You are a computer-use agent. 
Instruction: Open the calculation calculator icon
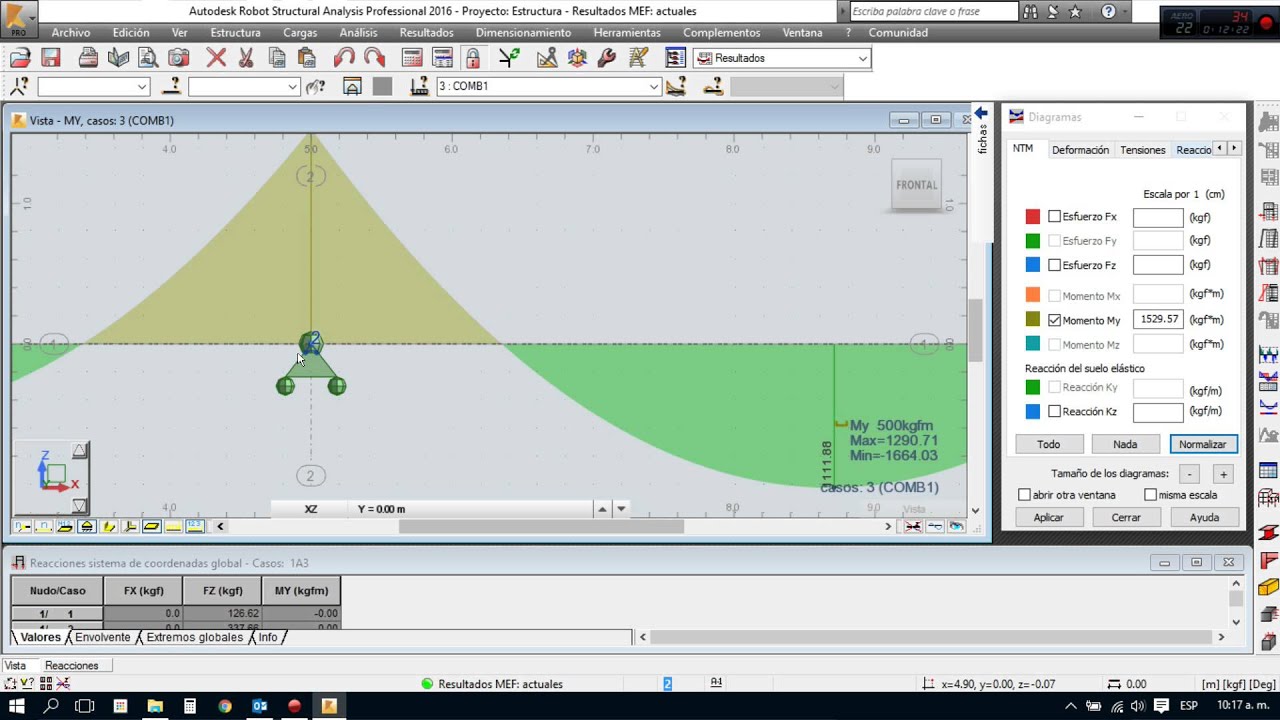point(412,58)
